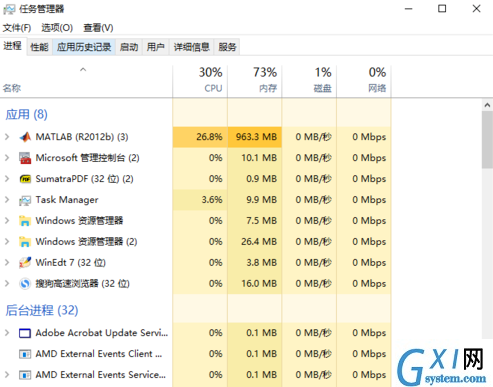Switch to the 启动 tab
Viewport: 493px width, 387px height.
click(129, 47)
